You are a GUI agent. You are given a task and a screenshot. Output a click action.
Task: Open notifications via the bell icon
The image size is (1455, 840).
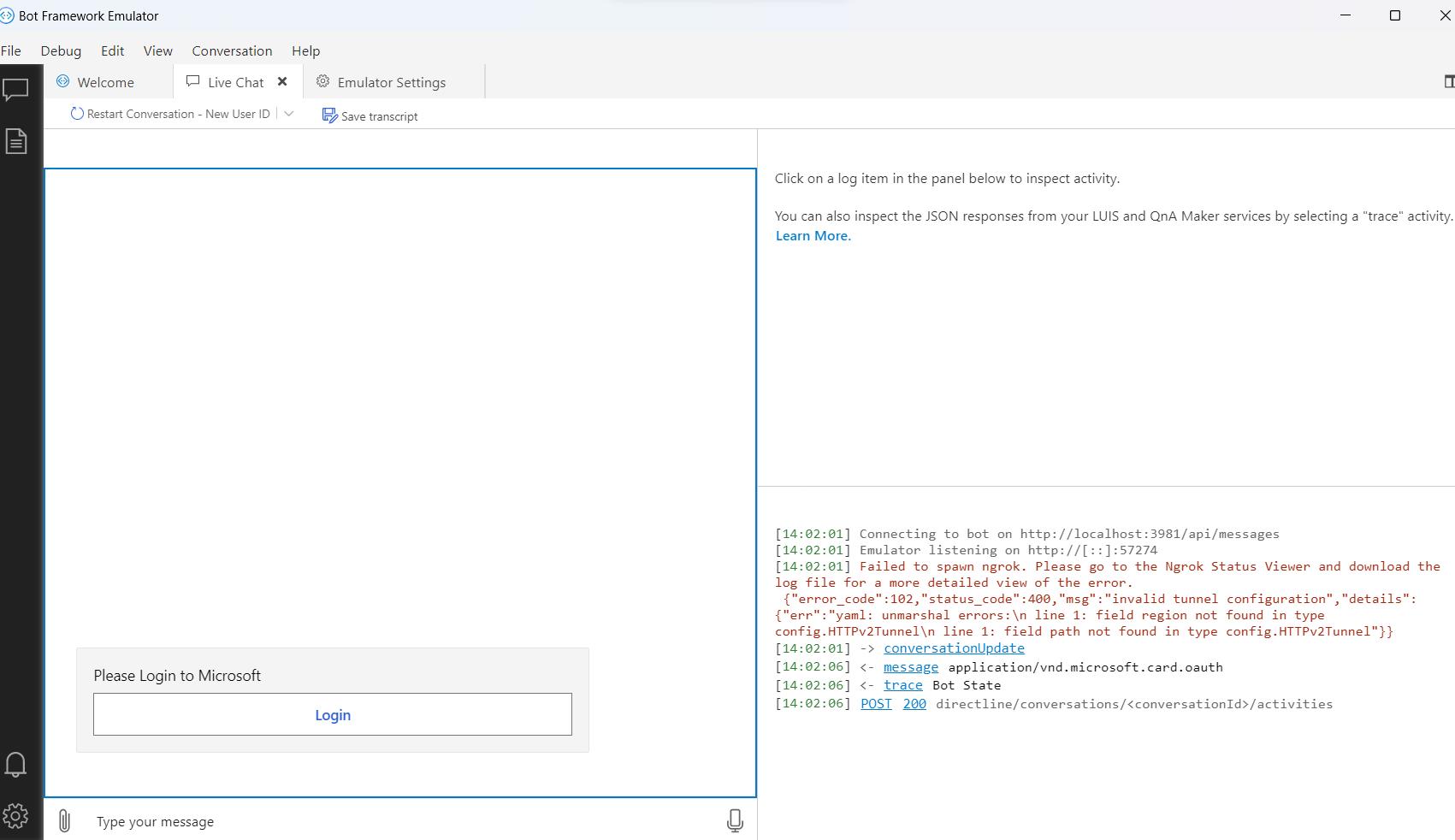click(x=15, y=764)
